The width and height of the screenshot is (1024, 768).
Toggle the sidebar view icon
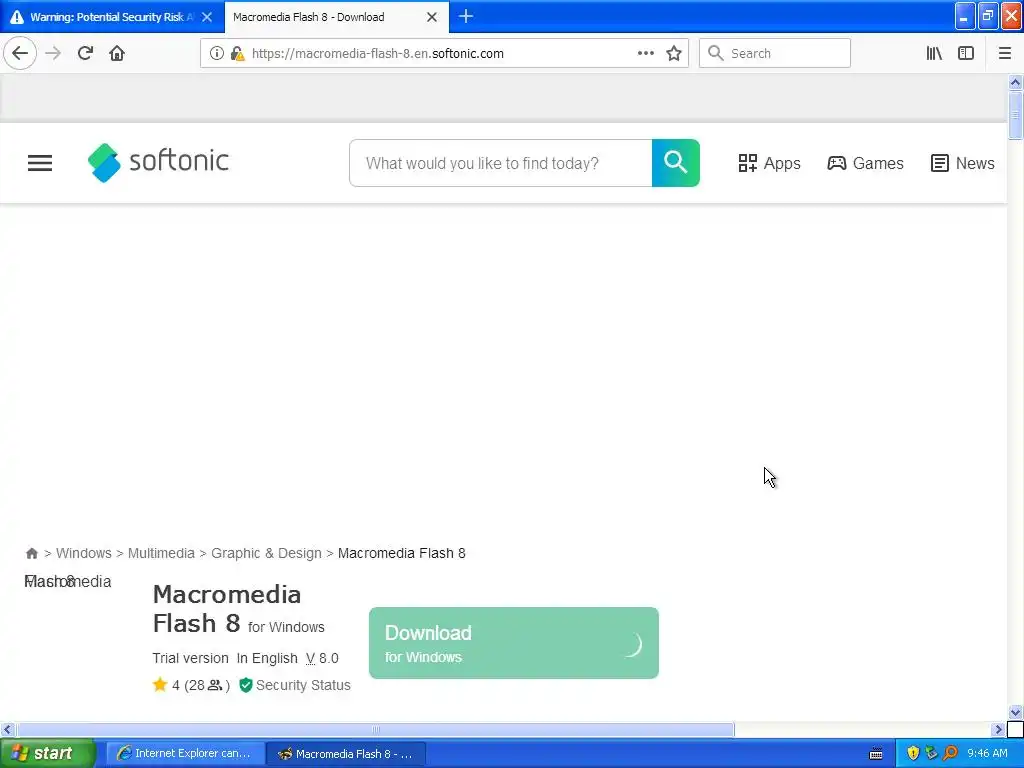(x=966, y=53)
